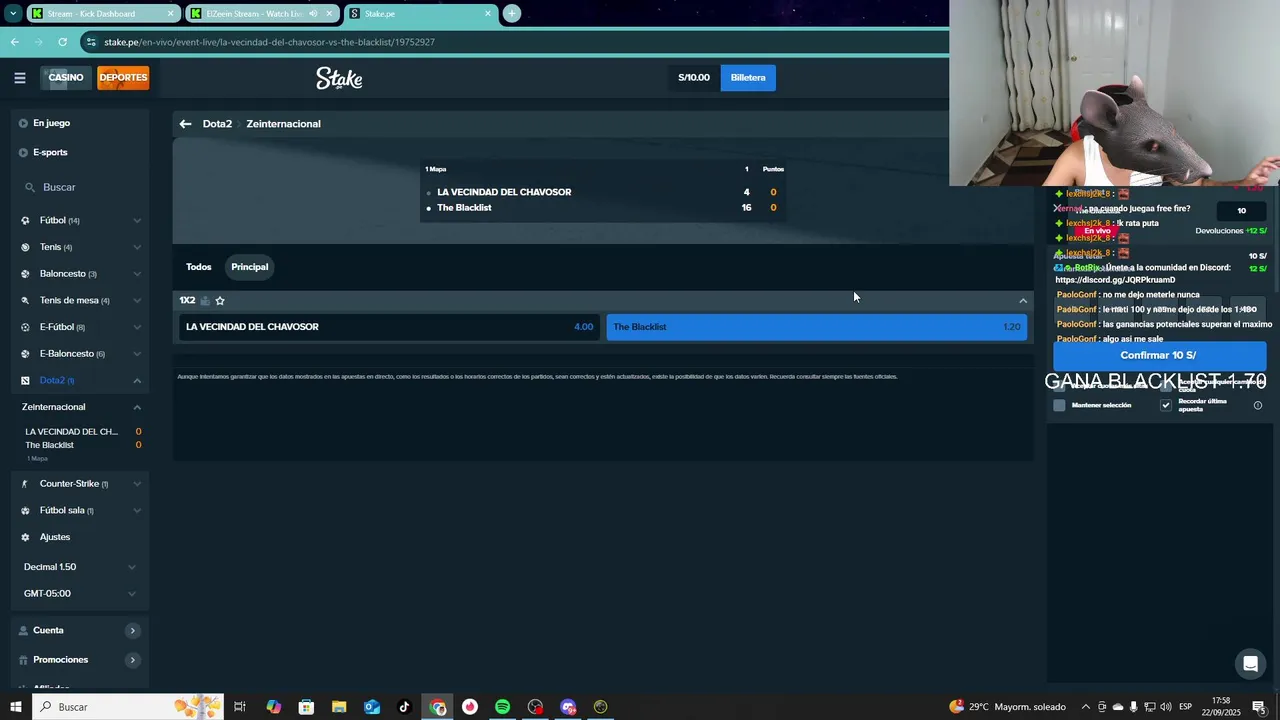Switch to the DEPORTES section

(x=123, y=78)
